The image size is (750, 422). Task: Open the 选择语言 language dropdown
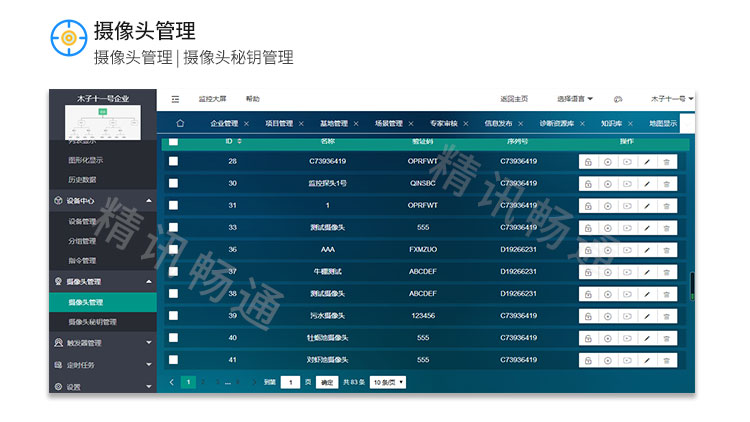(574, 99)
